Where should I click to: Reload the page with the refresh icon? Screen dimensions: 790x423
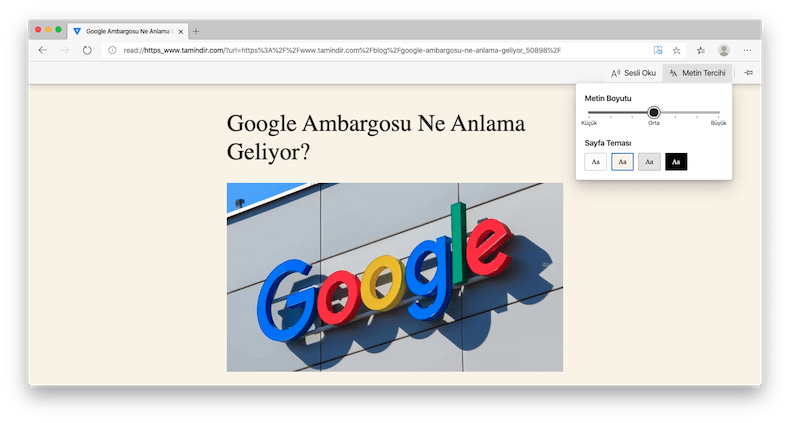[87, 50]
